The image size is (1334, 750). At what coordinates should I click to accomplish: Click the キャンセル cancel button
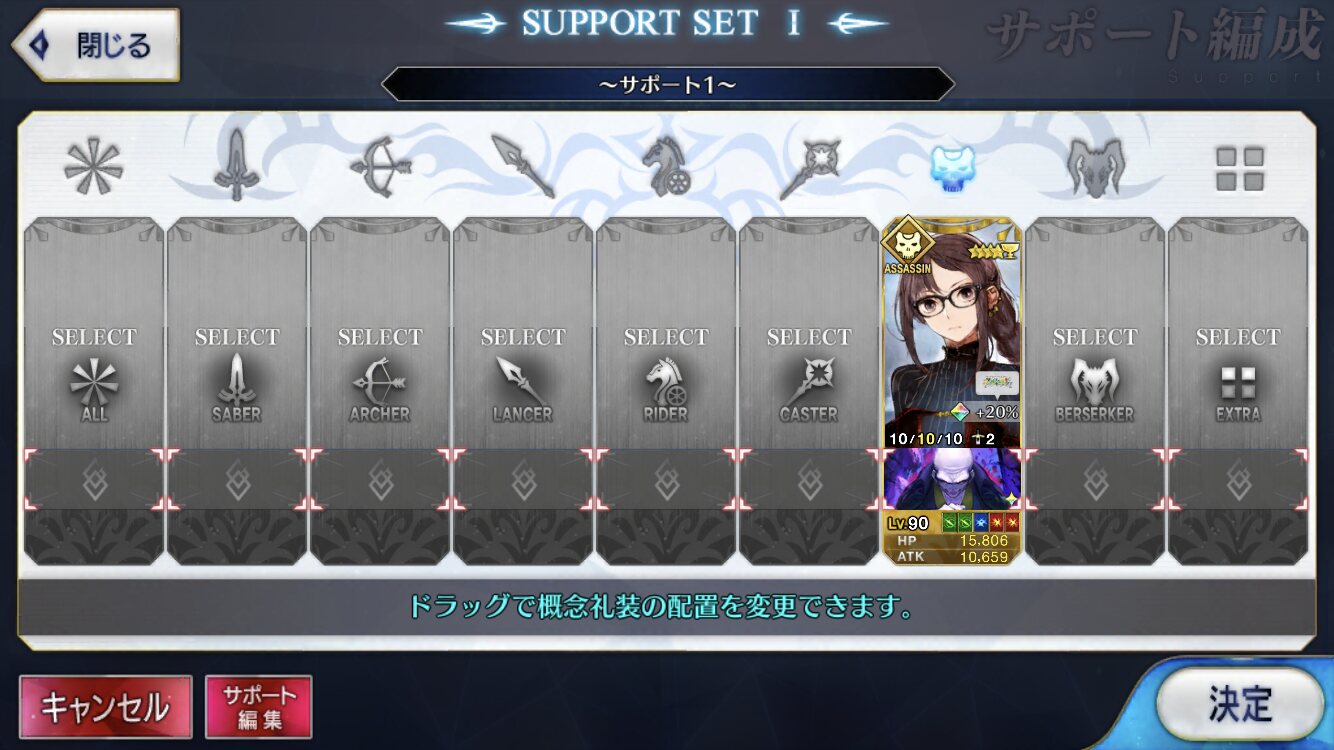click(105, 707)
